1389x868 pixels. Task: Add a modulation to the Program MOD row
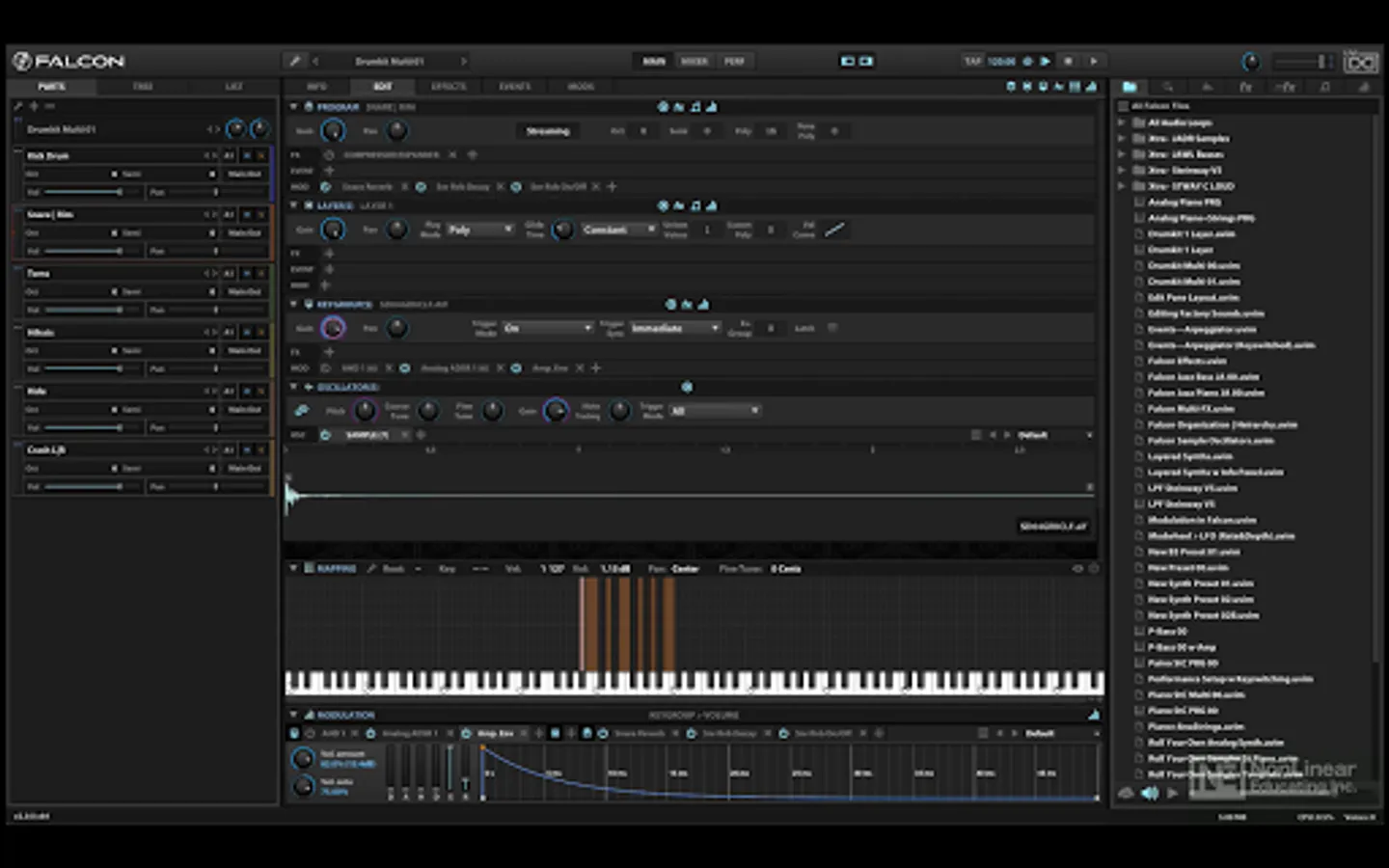[x=612, y=186]
